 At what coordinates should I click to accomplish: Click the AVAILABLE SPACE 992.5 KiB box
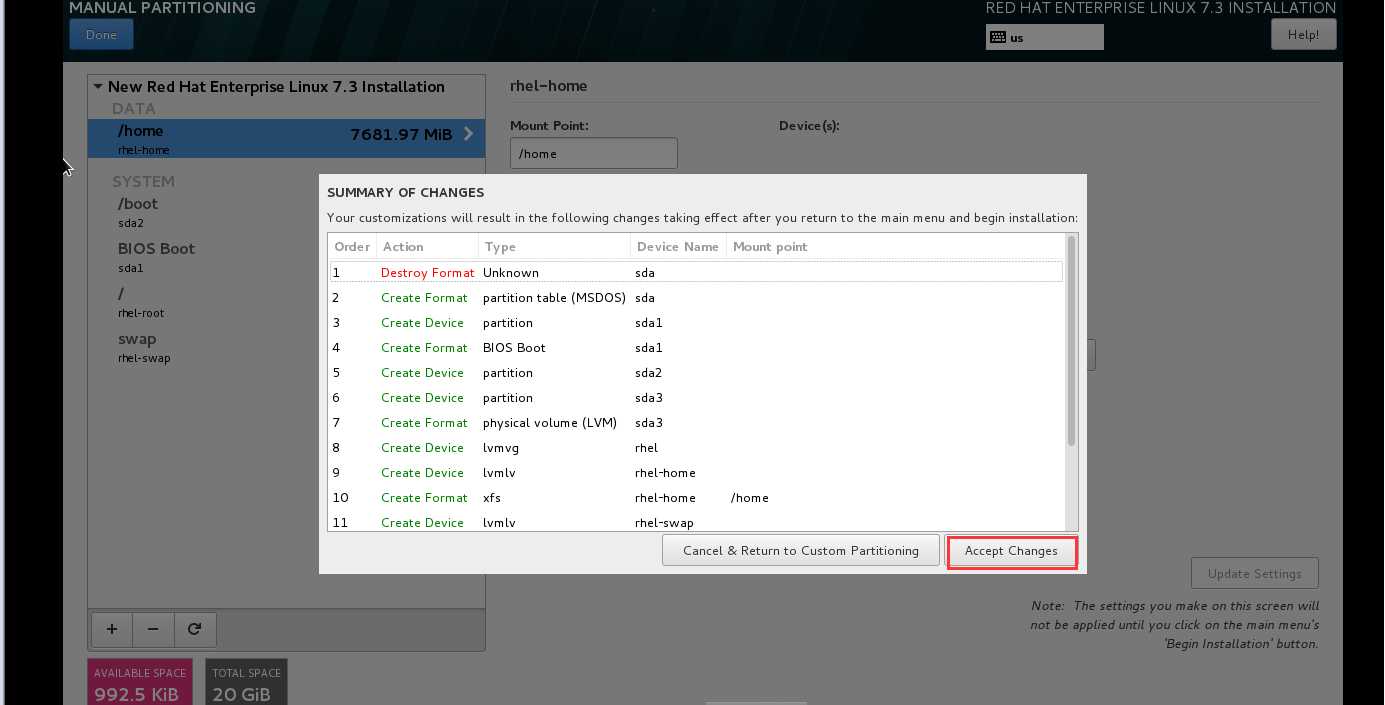pyautogui.click(x=140, y=682)
